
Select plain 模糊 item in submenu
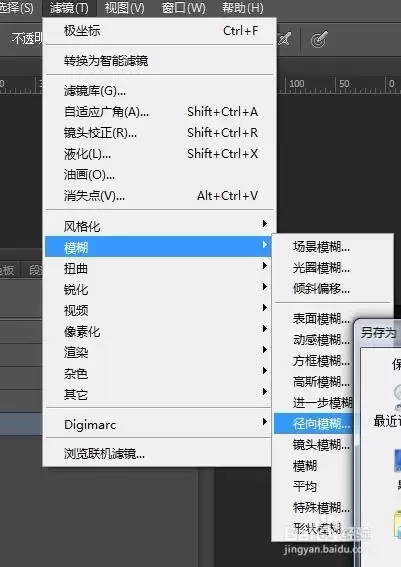click(314, 466)
